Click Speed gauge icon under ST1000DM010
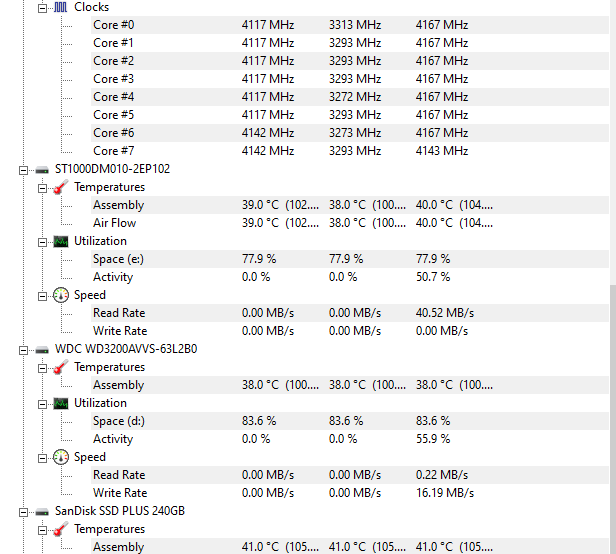Screen dimensions: 616x554 (61, 295)
